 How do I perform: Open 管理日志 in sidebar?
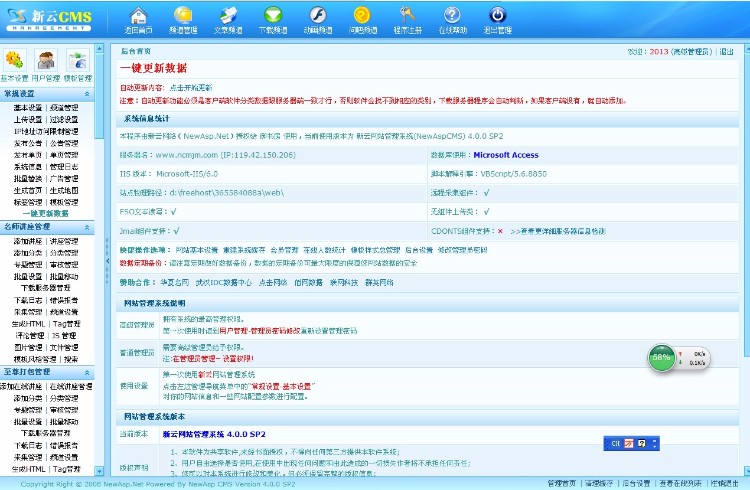64,167
